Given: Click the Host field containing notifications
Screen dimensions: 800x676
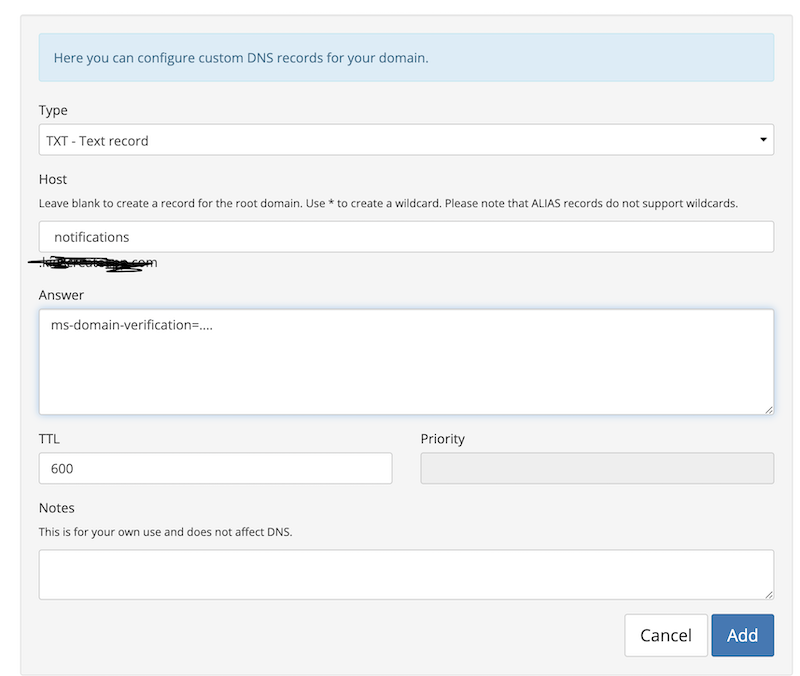Looking at the screenshot, I should pyautogui.click(x=405, y=237).
